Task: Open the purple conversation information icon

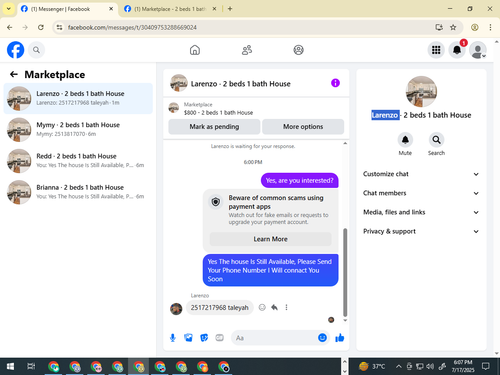Action: point(335,83)
